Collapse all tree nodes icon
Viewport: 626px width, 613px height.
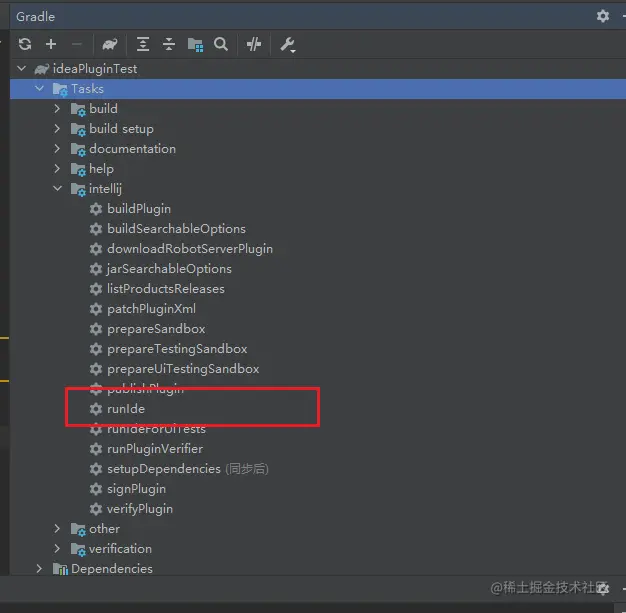169,44
